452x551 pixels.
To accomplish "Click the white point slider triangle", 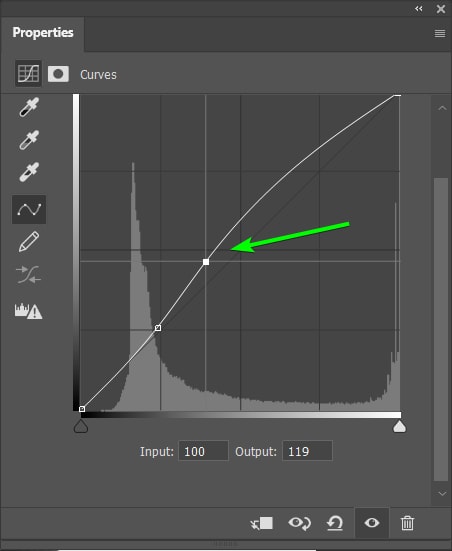I will (x=399, y=427).
